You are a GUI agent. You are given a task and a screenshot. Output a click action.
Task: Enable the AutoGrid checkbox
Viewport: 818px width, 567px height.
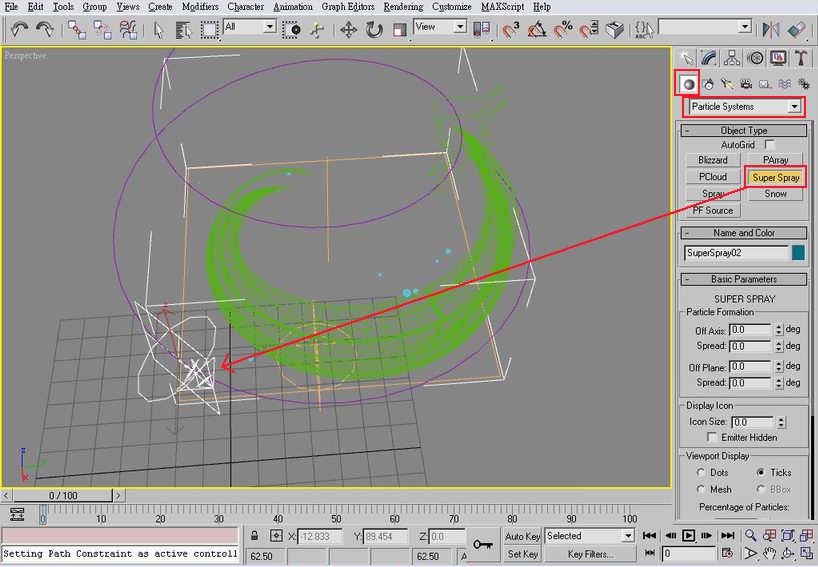769,145
